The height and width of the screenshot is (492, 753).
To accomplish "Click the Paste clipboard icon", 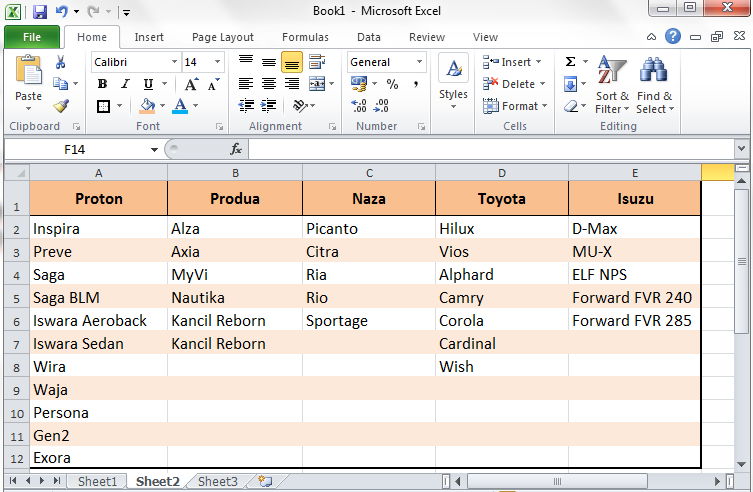I will click(28, 70).
